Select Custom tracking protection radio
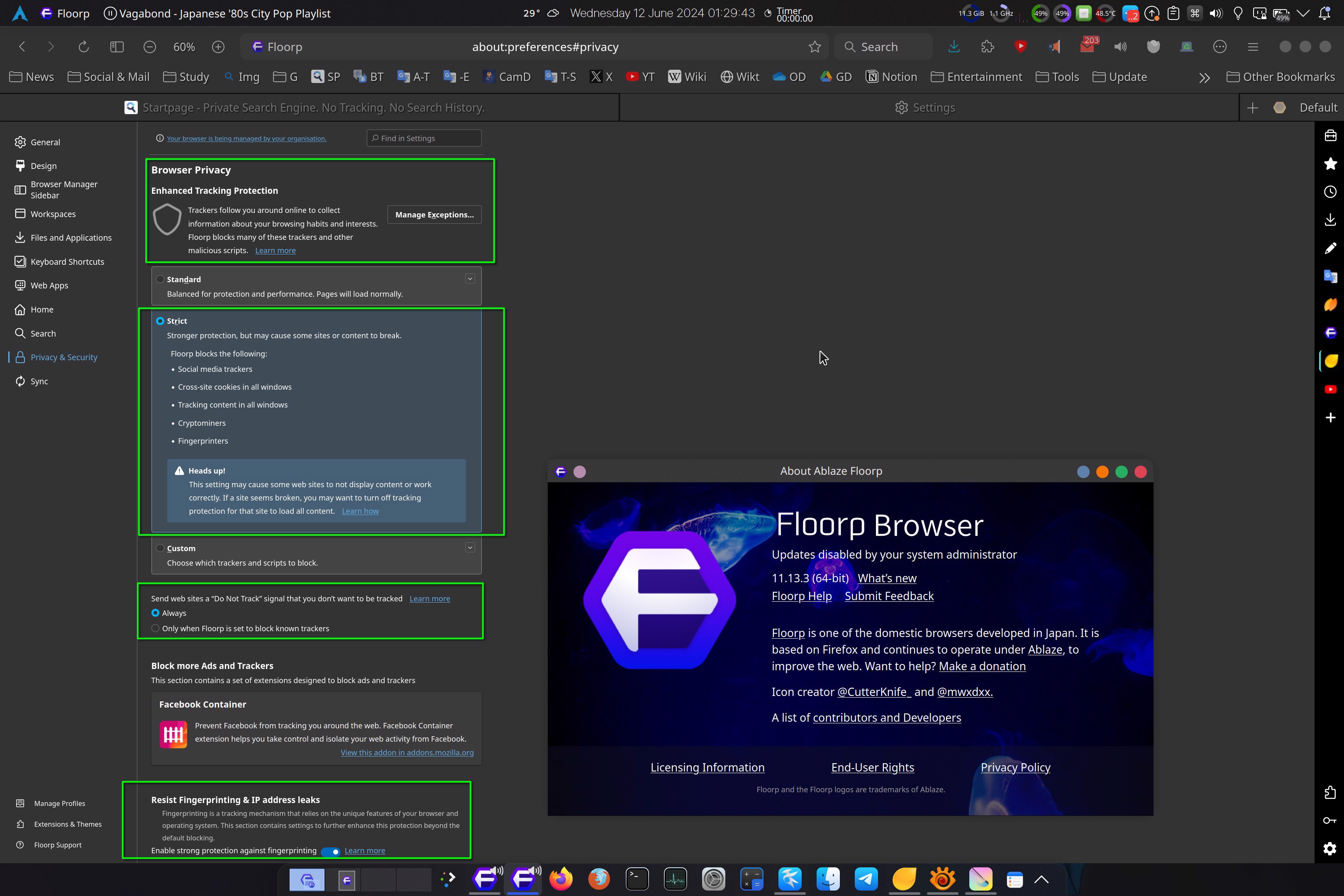 point(160,548)
